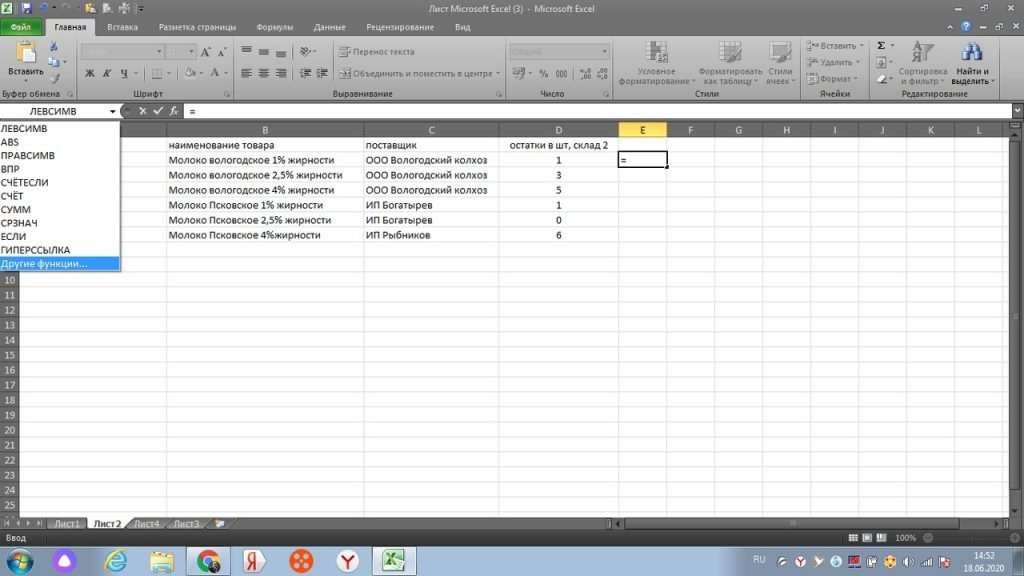Screen dimensions: 1024x576
Task: Switch to the Данные ribbon tab
Action: (x=329, y=27)
